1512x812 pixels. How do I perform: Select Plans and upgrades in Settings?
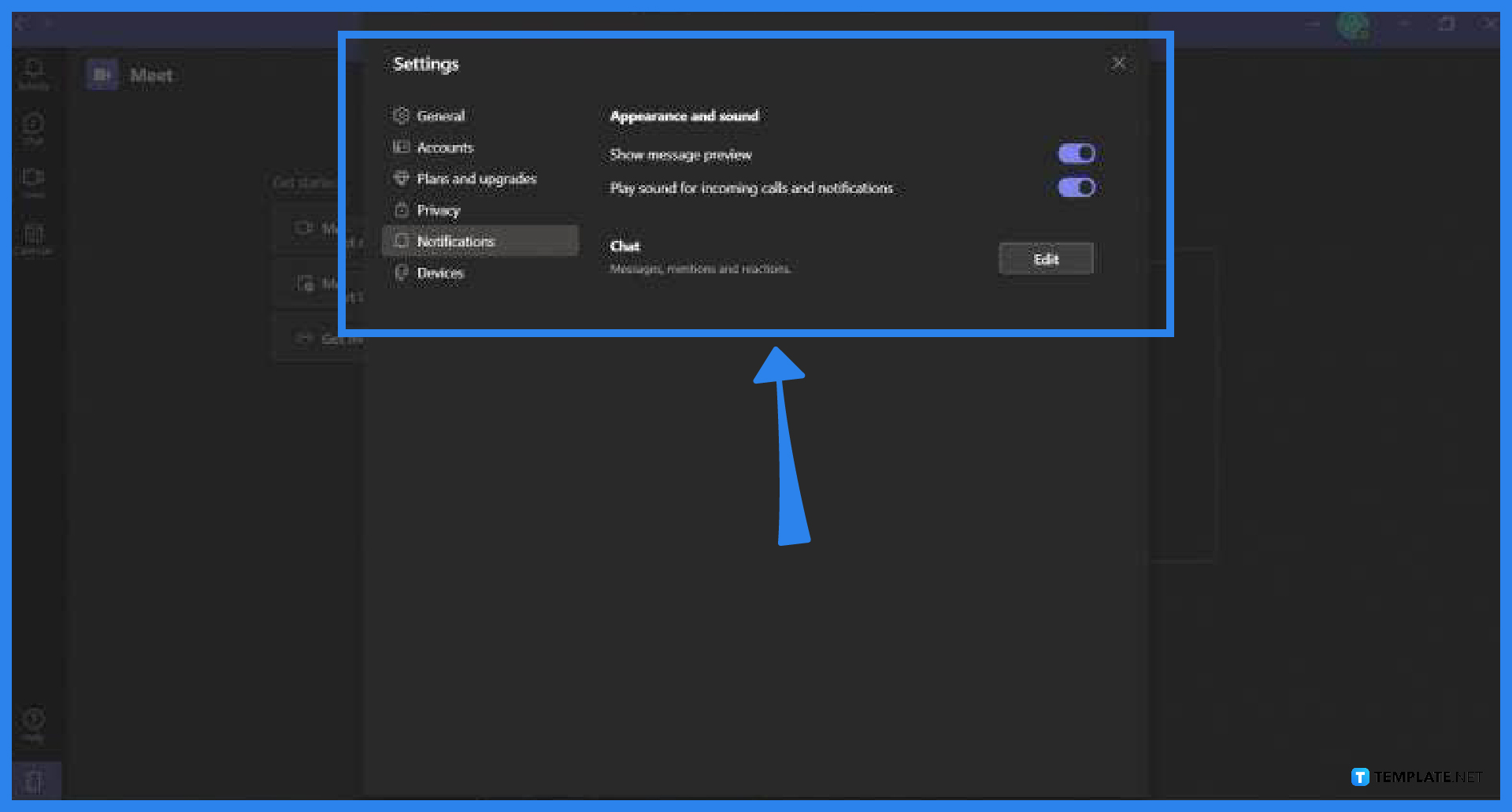click(476, 179)
